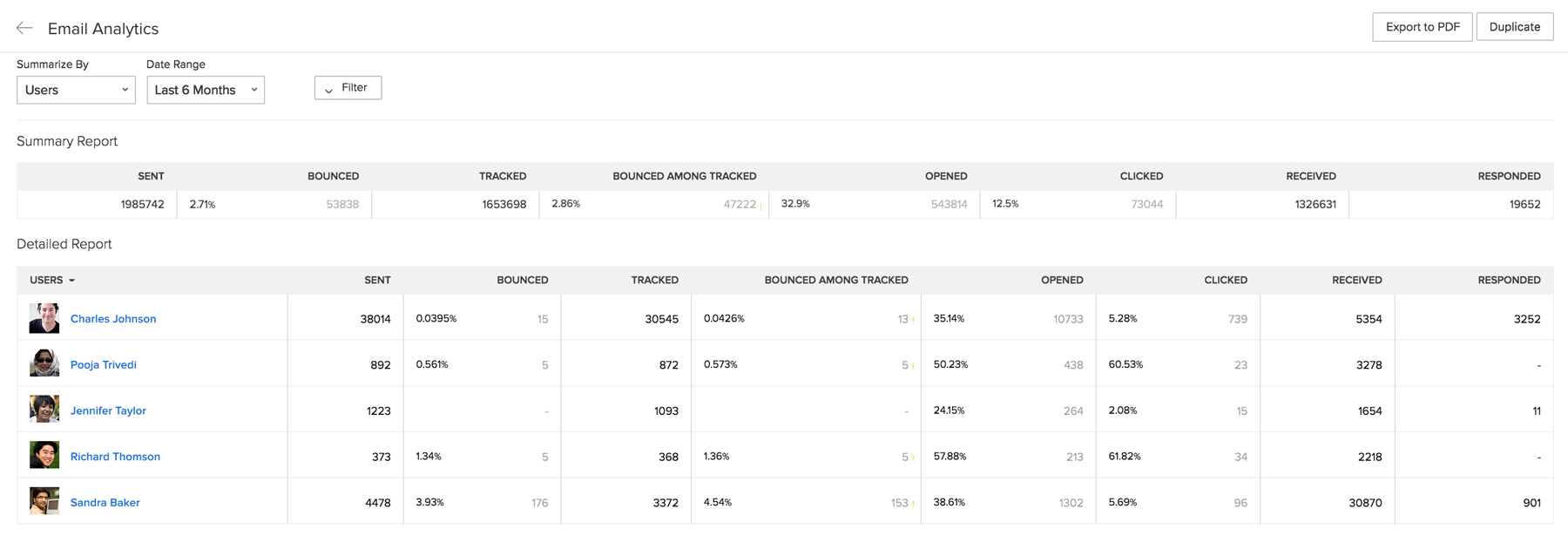1568x536 pixels.
Task: Open the Filter options
Action: point(348,88)
